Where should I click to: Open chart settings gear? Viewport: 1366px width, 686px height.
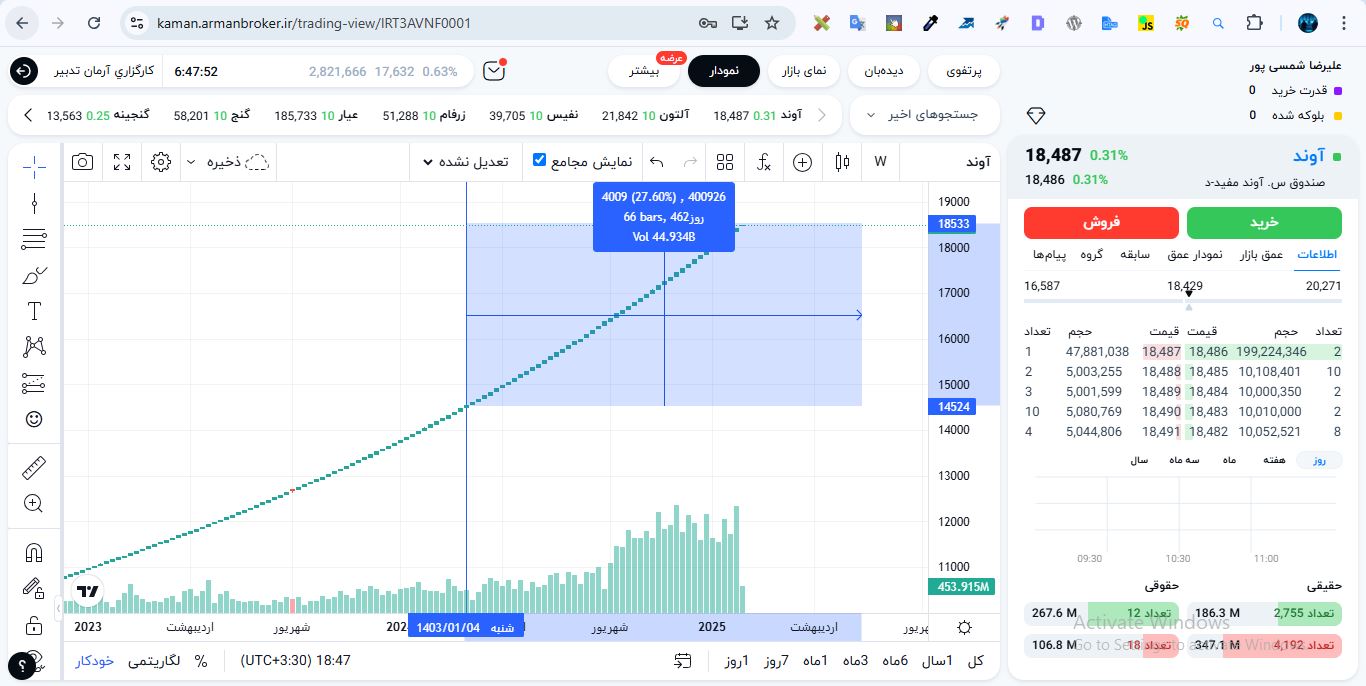pyautogui.click(x=161, y=162)
